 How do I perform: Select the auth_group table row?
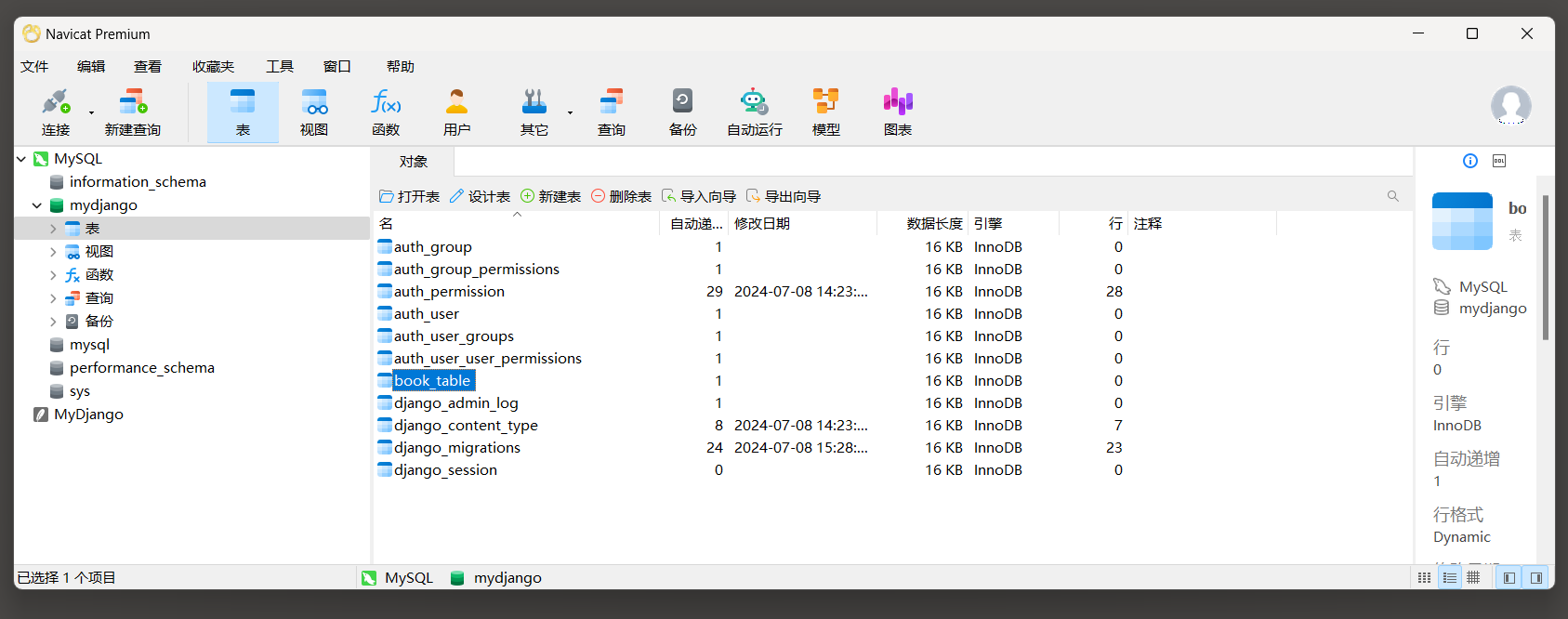[433, 247]
